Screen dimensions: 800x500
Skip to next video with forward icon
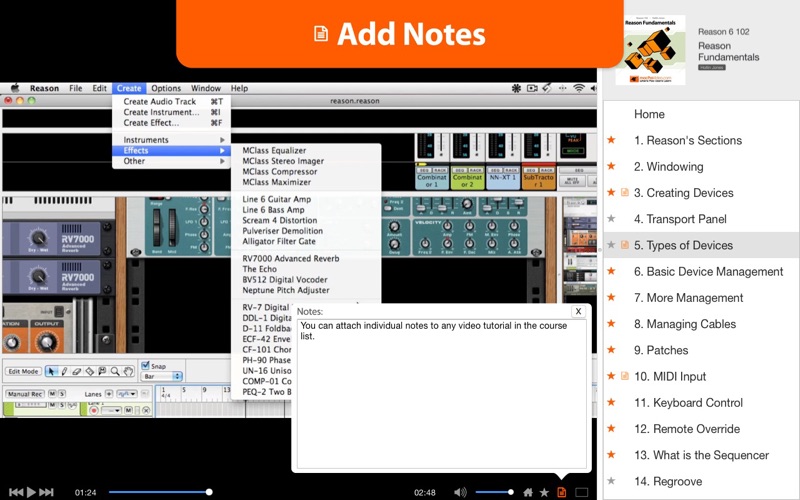pyautogui.click(x=46, y=492)
